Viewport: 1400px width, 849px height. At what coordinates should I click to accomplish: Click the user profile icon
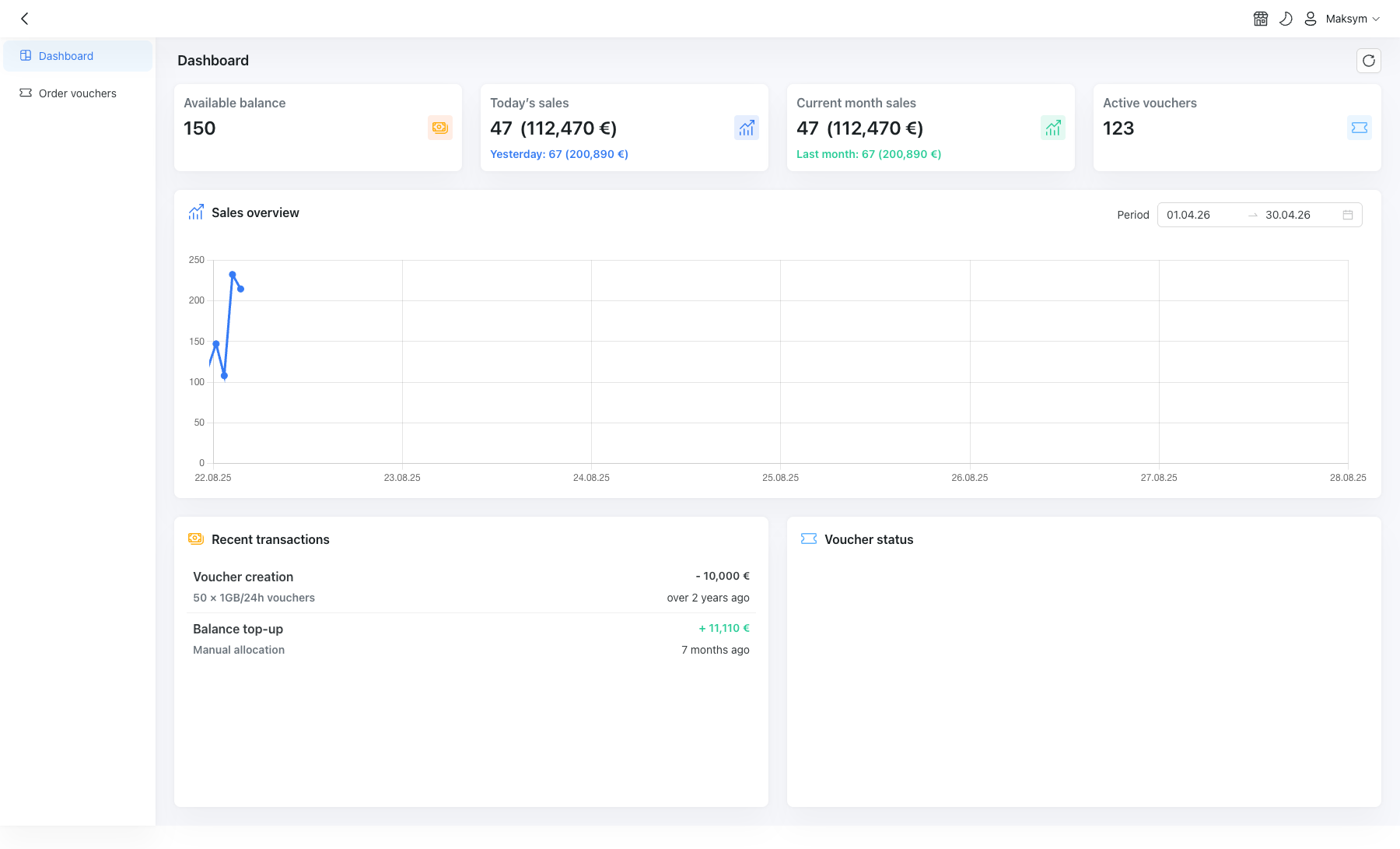[x=1311, y=19]
